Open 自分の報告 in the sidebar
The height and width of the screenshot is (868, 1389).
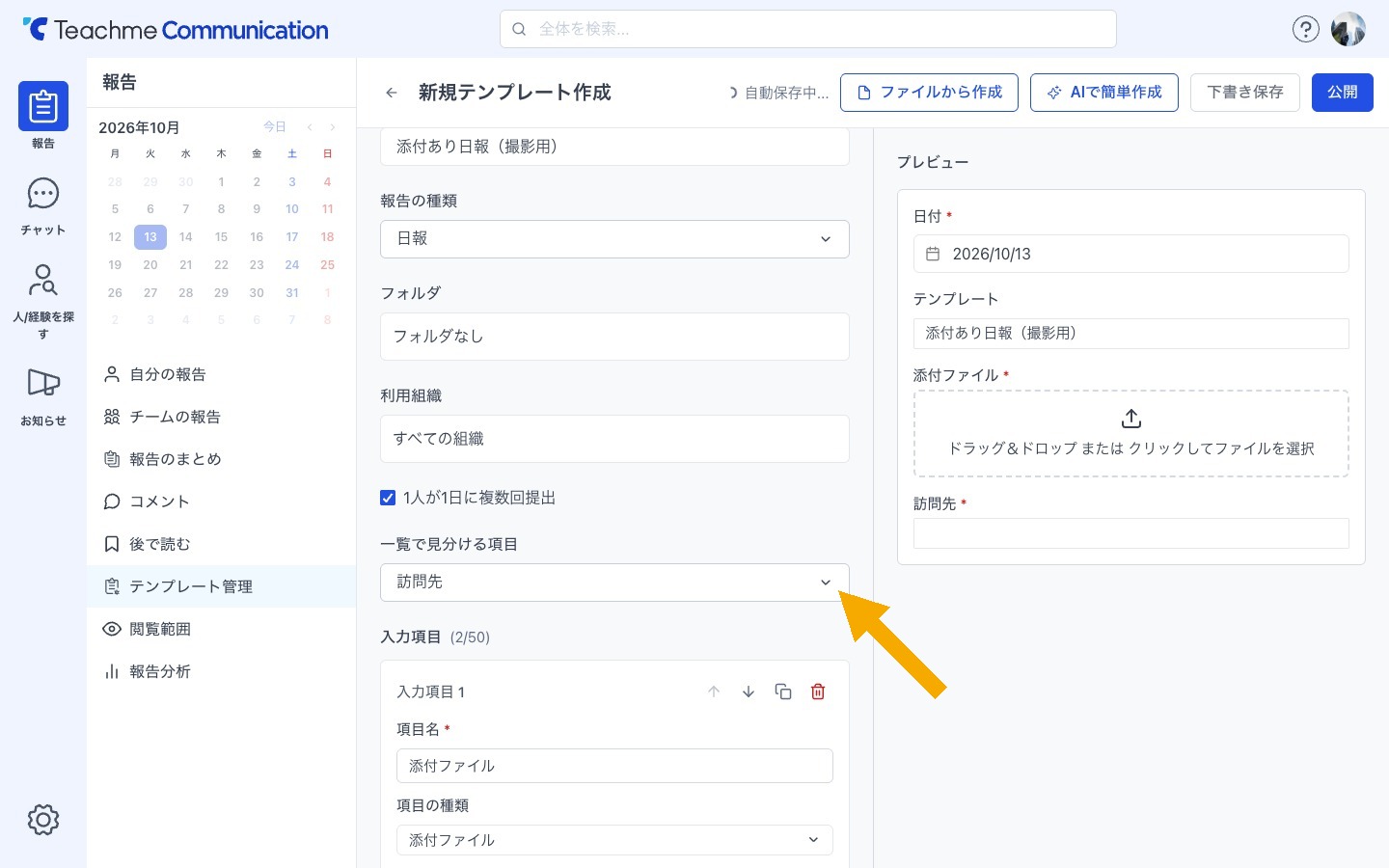(x=222, y=374)
